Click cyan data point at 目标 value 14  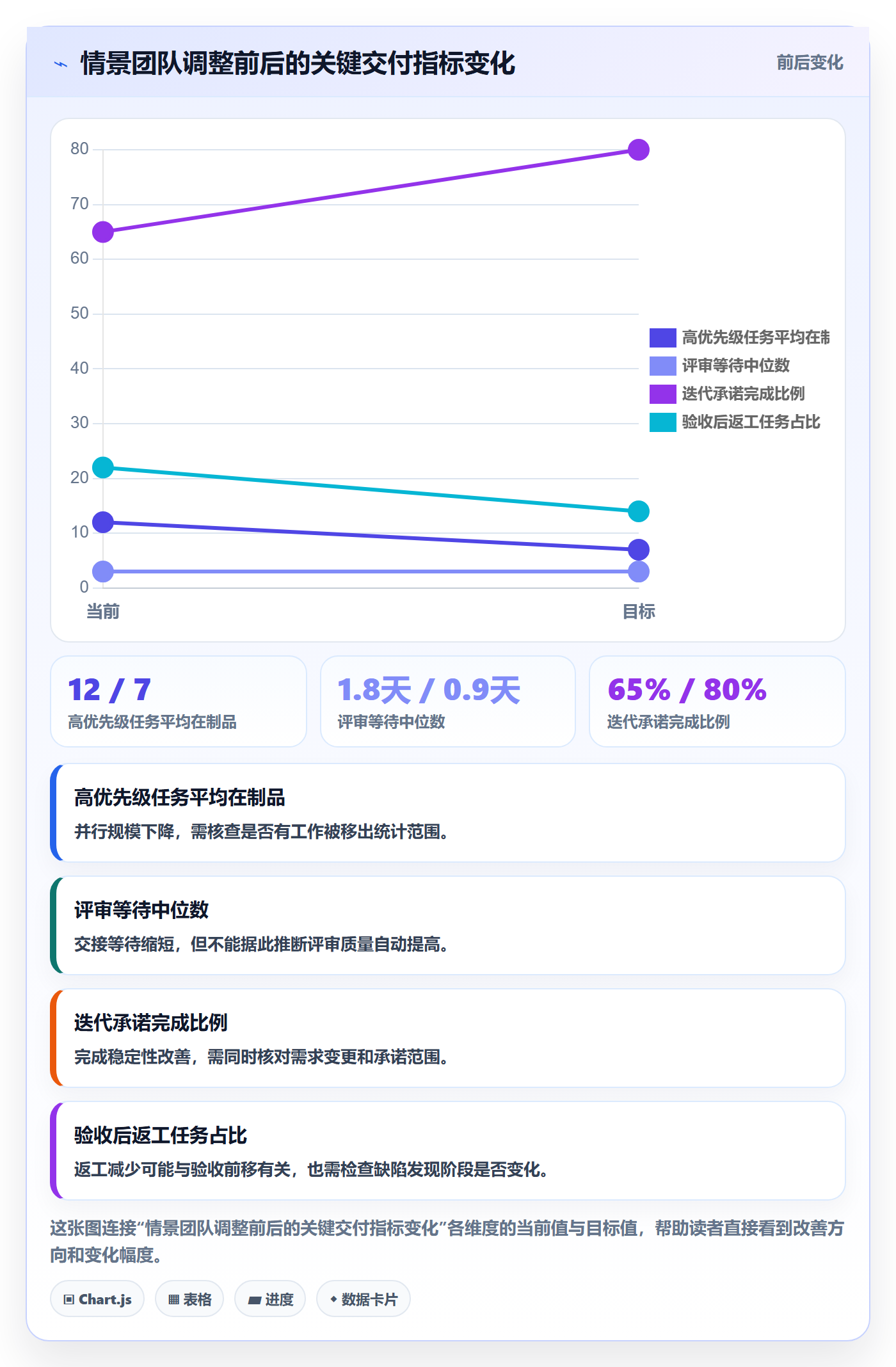pyautogui.click(x=639, y=511)
